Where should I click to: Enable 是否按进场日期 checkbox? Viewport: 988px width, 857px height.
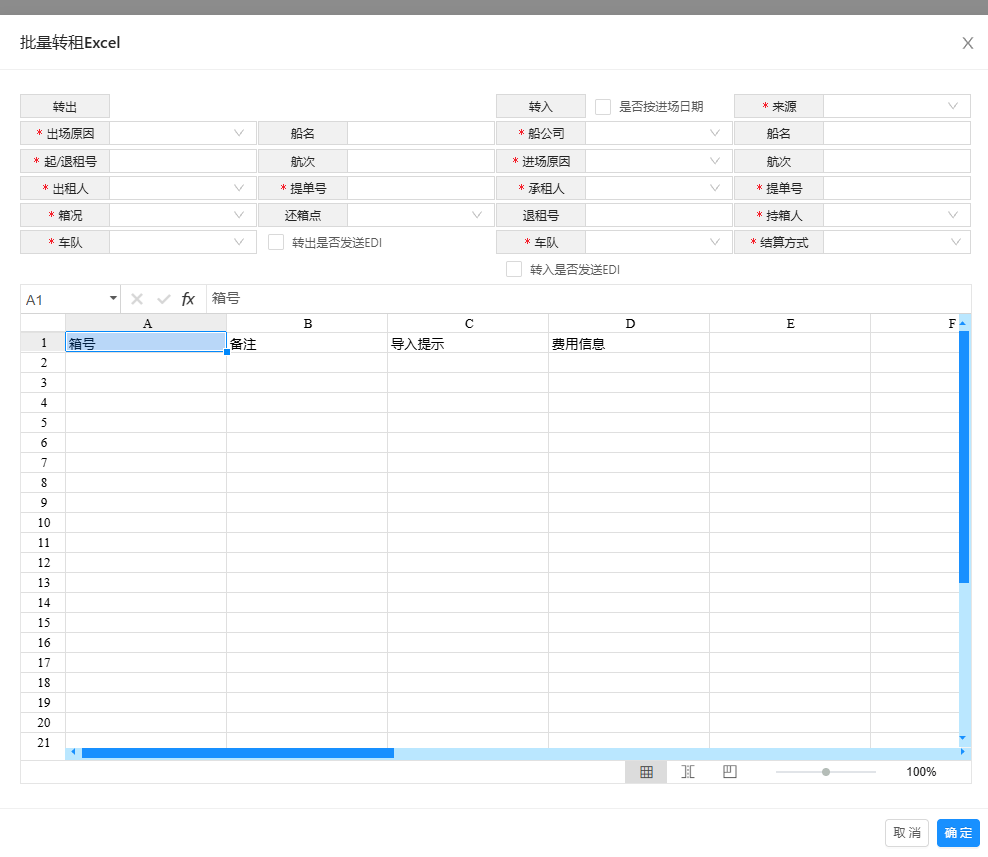coord(603,107)
